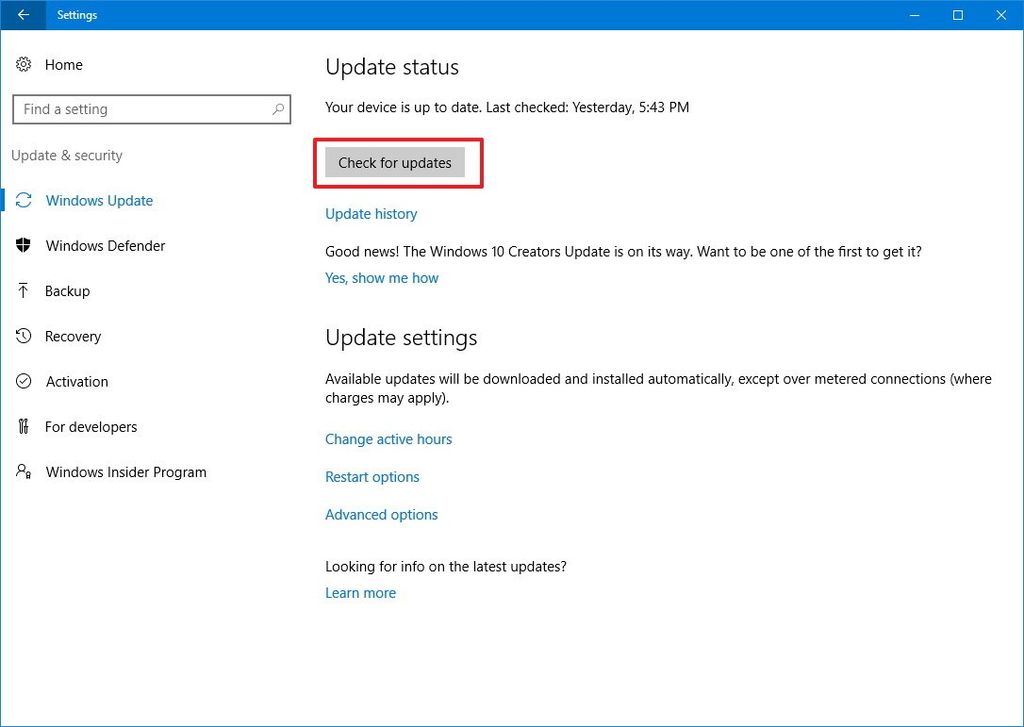Click the back arrow in the title bar
Viewport: 1024px width, 727px height.
(22, 15)
